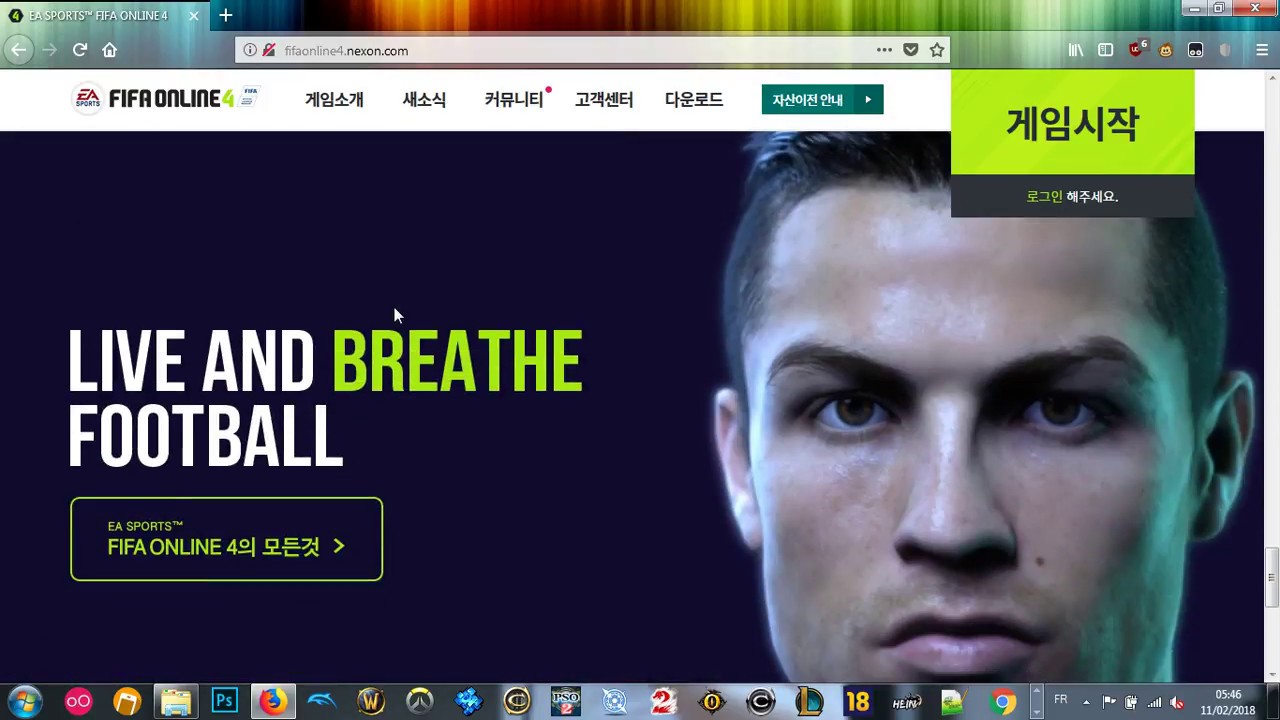Open the uBlock Origin extension
1280x720 pixels.
tap(1137, 49)
